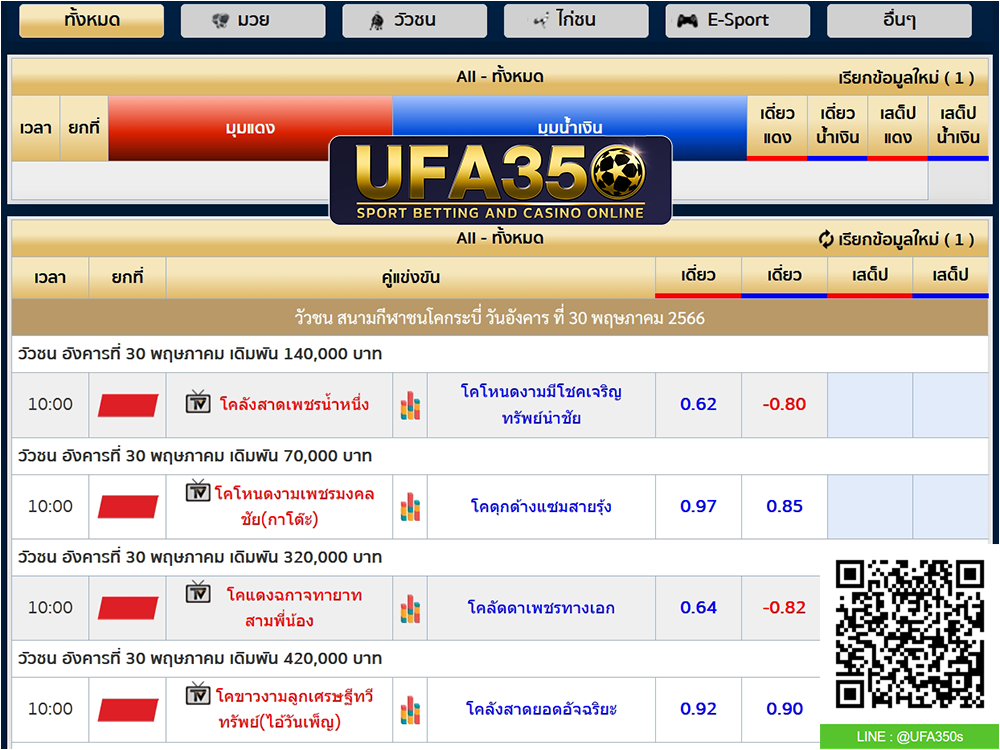Image resolution: width=1000 pixels, height=750 pixels.
Task: Click the venue banner สนามกีฬาชนโคกระบี่
Action: pyautogui.click(x=500, y=318)
